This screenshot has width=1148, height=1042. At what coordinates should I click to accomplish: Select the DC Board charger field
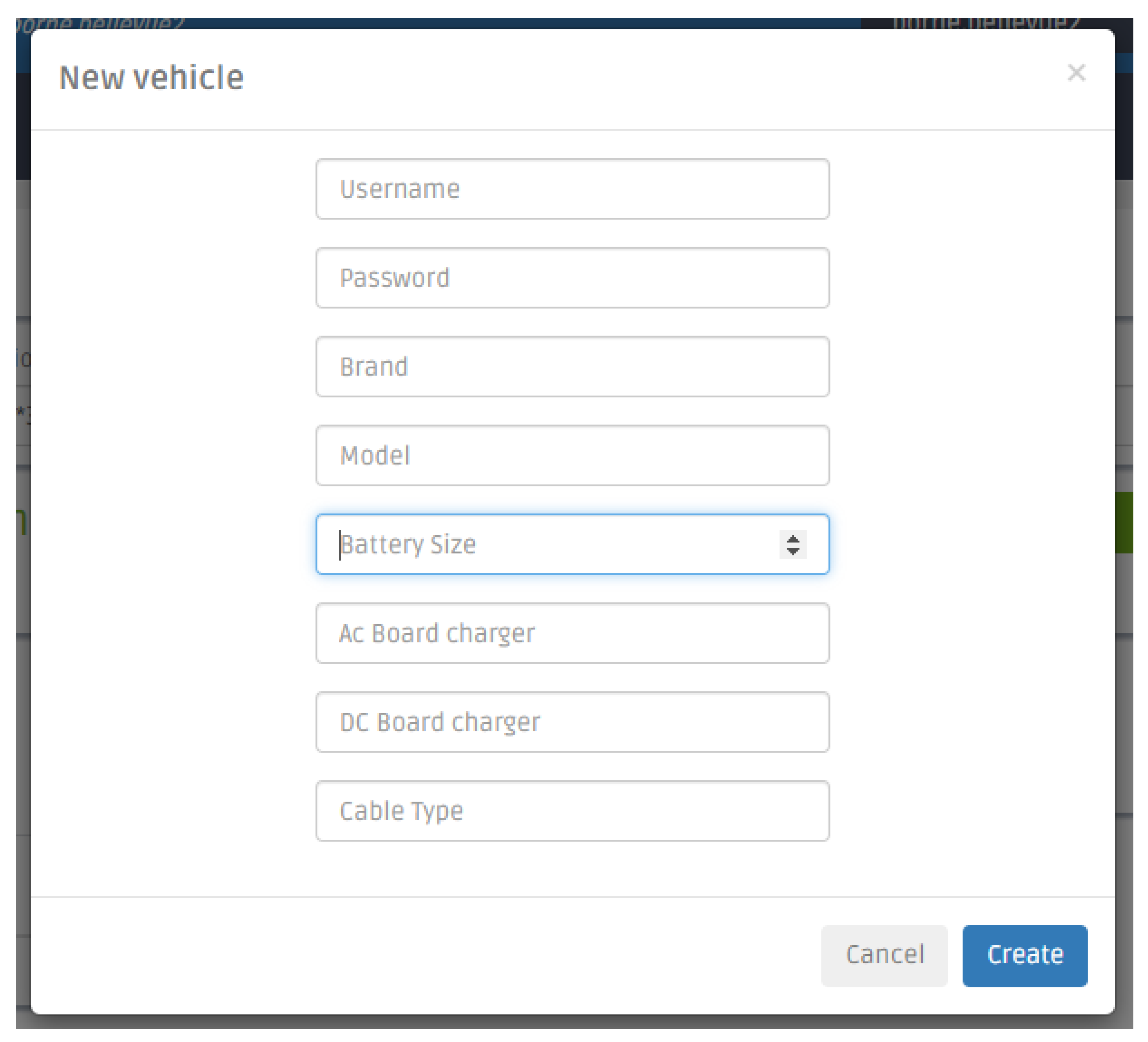(572, 722)
